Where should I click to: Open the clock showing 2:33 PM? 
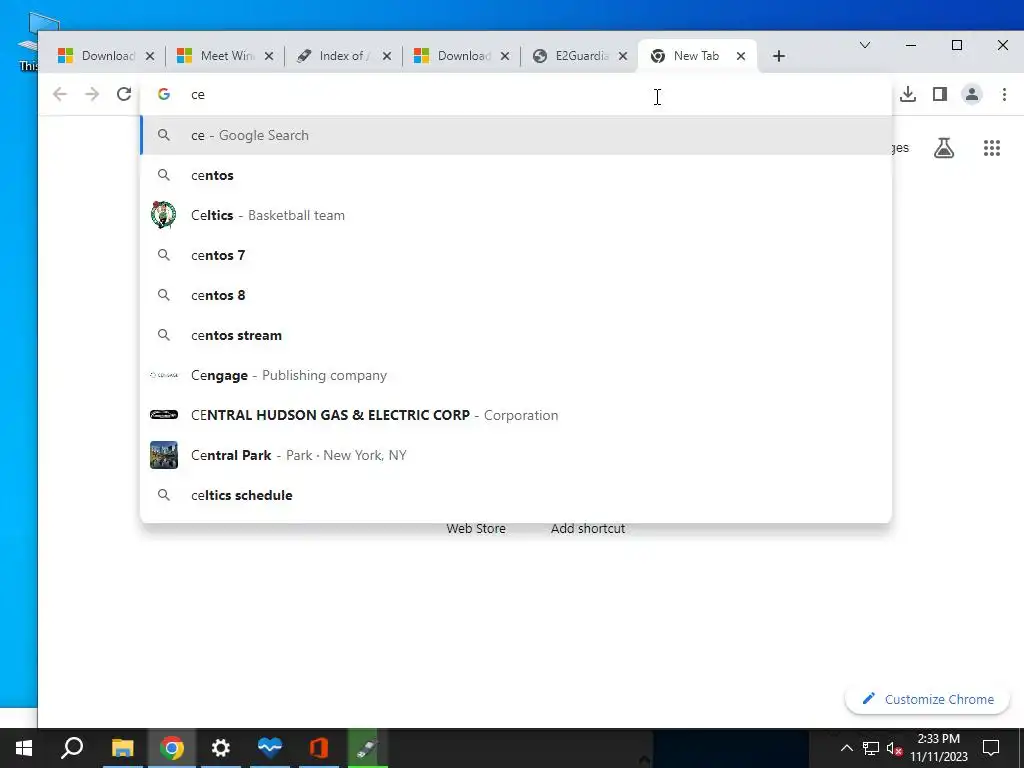click(939, 748)
